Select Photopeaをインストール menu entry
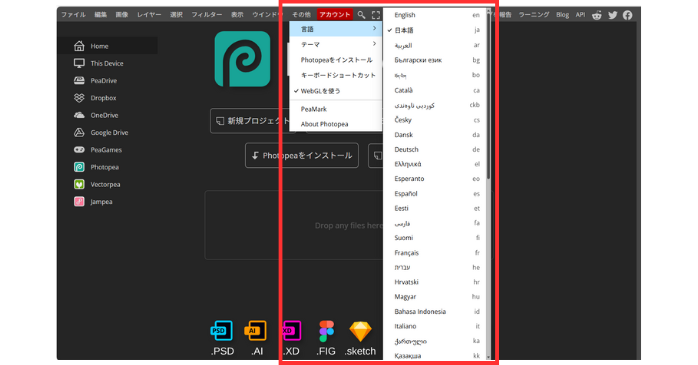 click(x=336, y=60)
